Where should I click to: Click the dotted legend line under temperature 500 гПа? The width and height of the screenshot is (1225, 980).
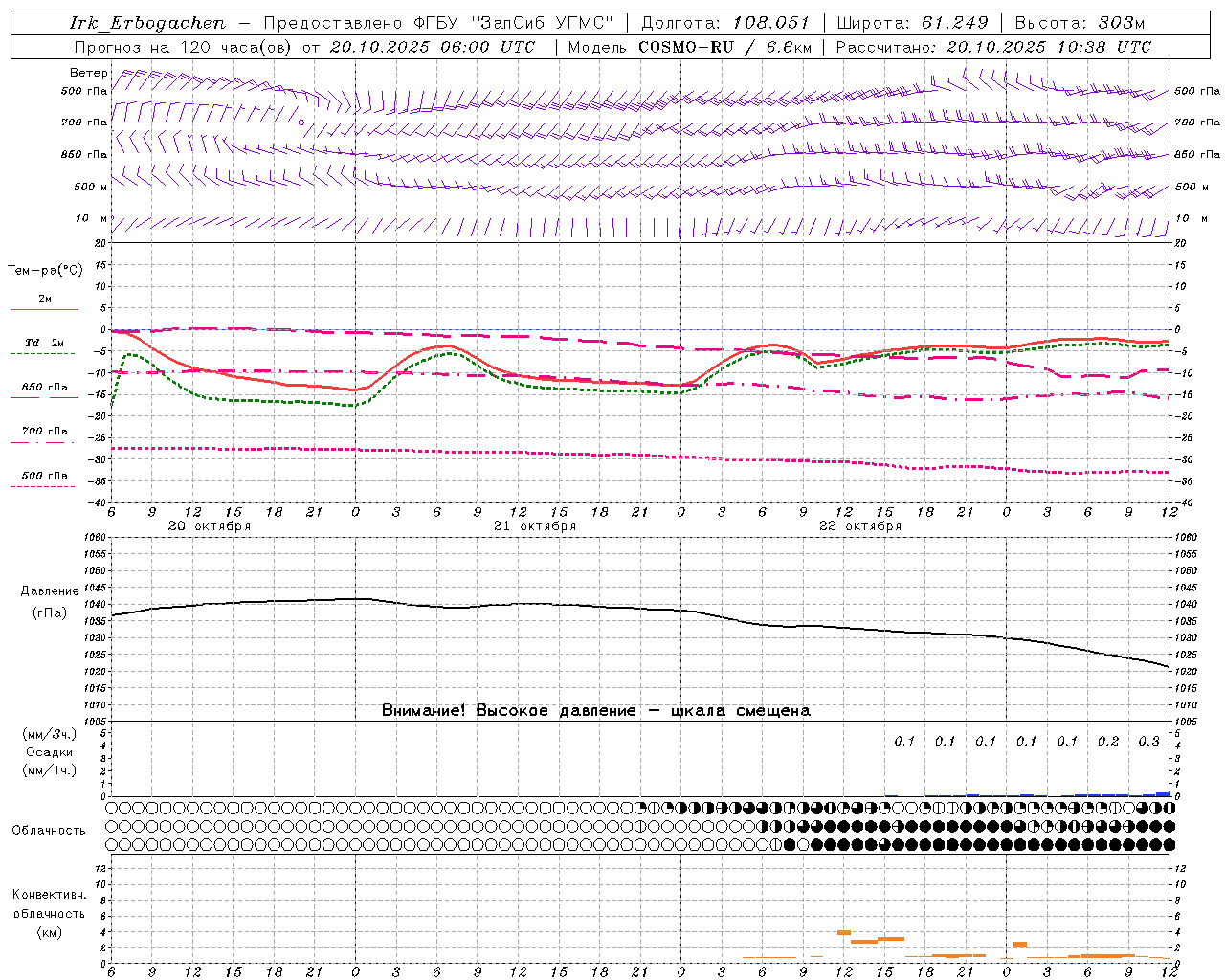(x=43, y=486)
